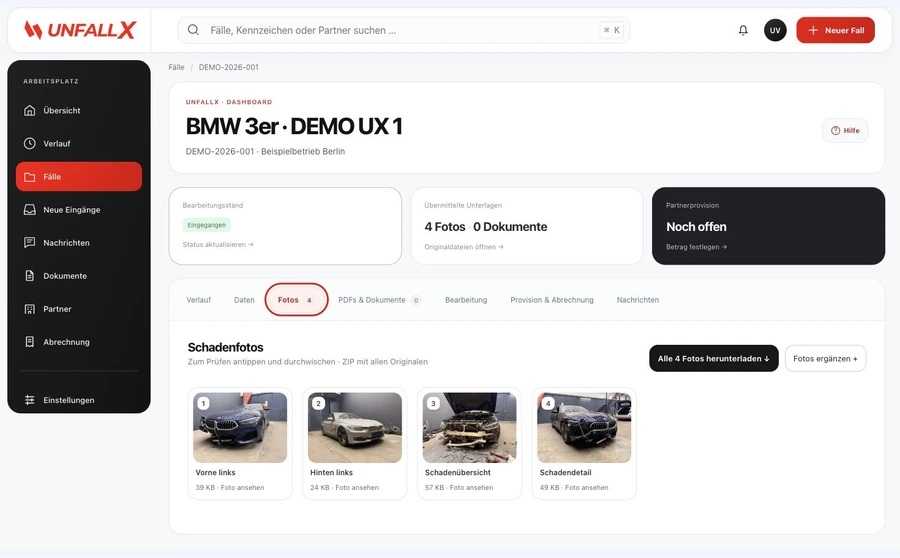Open notifications bell icon

click(x=743, y=30)
